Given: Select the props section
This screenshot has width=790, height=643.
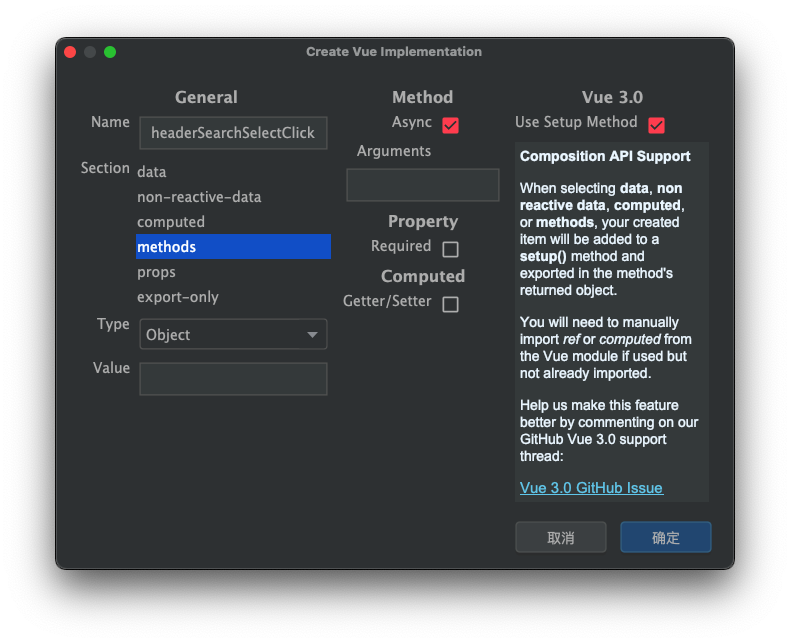Looking at the screenshot, I should tap(233, 272).
